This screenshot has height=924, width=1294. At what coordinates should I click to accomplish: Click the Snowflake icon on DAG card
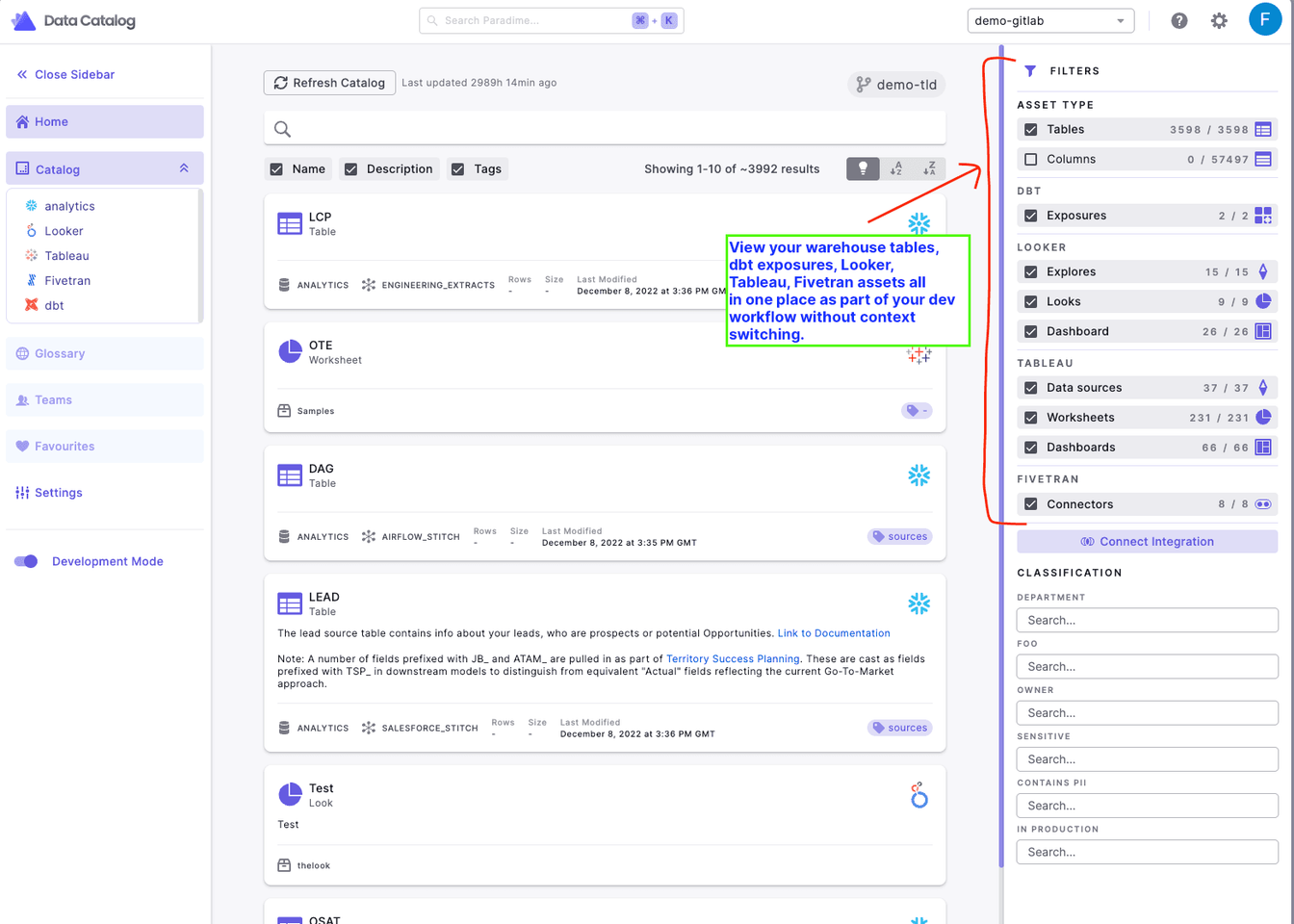point(919,475)
